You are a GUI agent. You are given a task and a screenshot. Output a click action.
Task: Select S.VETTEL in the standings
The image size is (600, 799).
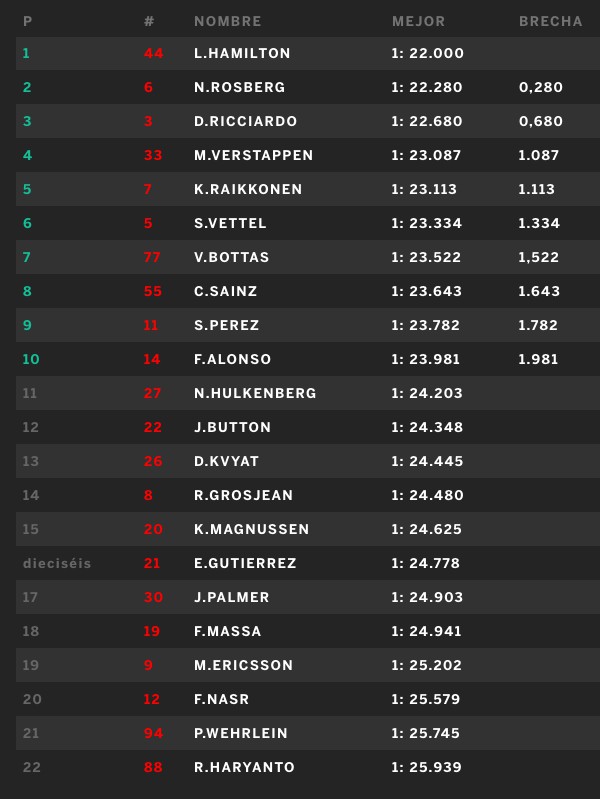[230, 223]
